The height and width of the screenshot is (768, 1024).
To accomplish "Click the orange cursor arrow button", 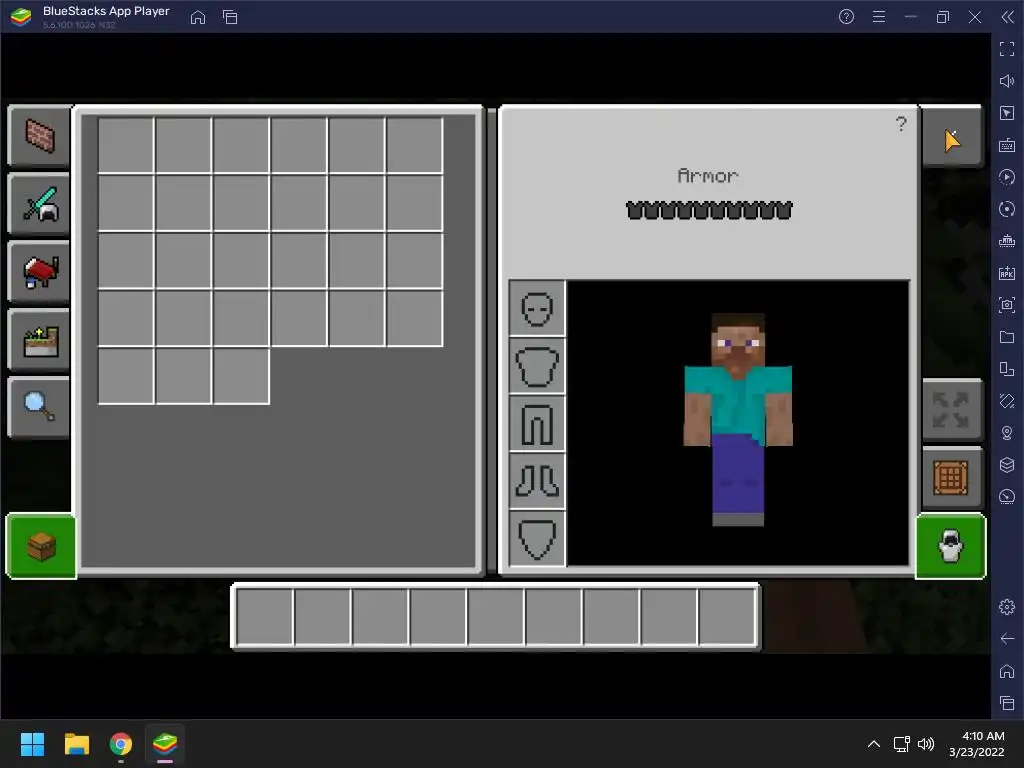I will [x=952, y=139].
